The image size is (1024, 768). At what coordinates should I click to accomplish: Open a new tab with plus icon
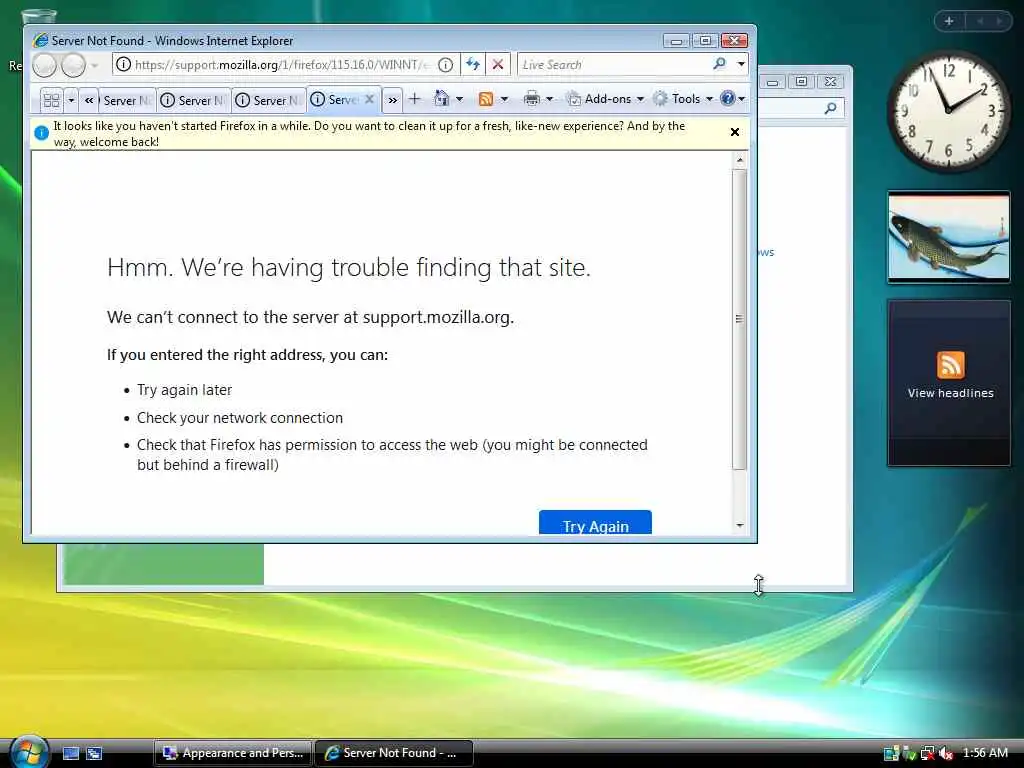(x=414, y=99)
